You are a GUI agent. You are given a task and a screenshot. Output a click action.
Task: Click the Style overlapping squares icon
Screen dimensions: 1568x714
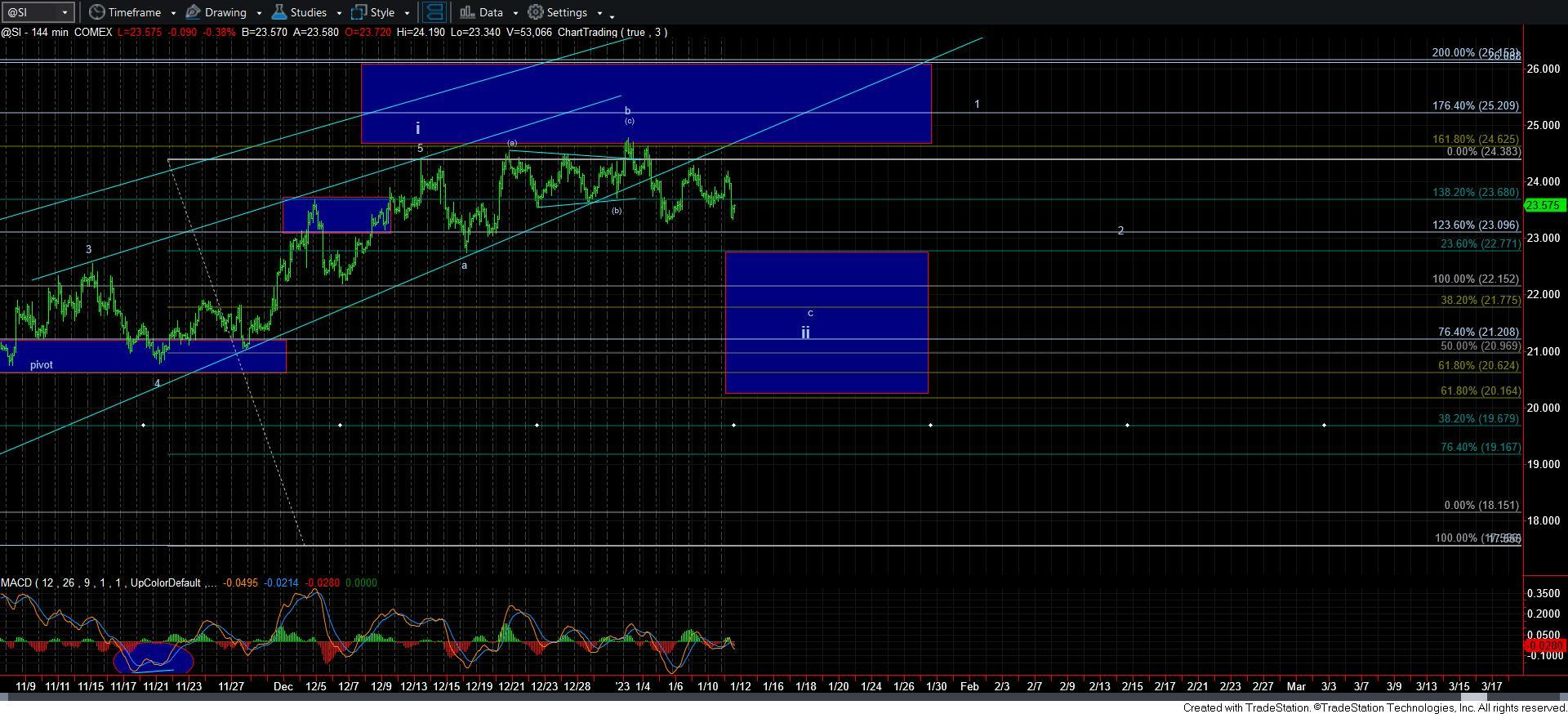[x=359, y=12]
